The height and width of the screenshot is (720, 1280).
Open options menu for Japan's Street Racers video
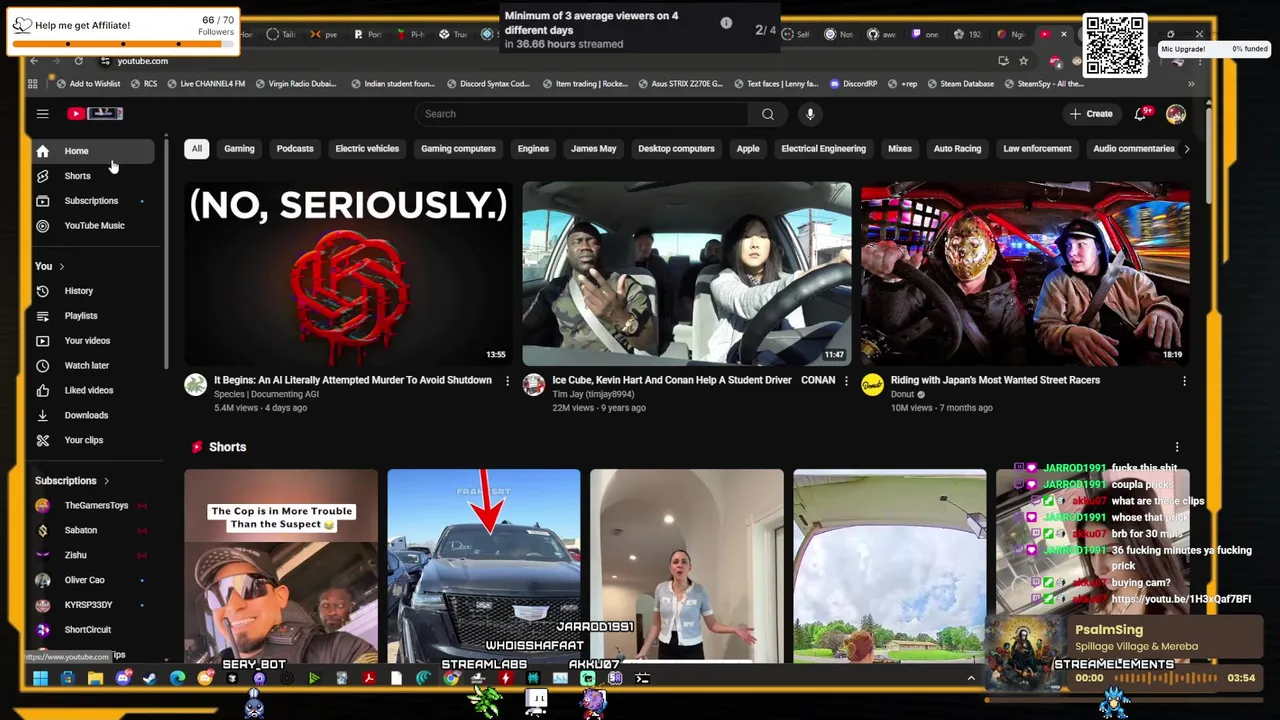[x=1184, y=381]
